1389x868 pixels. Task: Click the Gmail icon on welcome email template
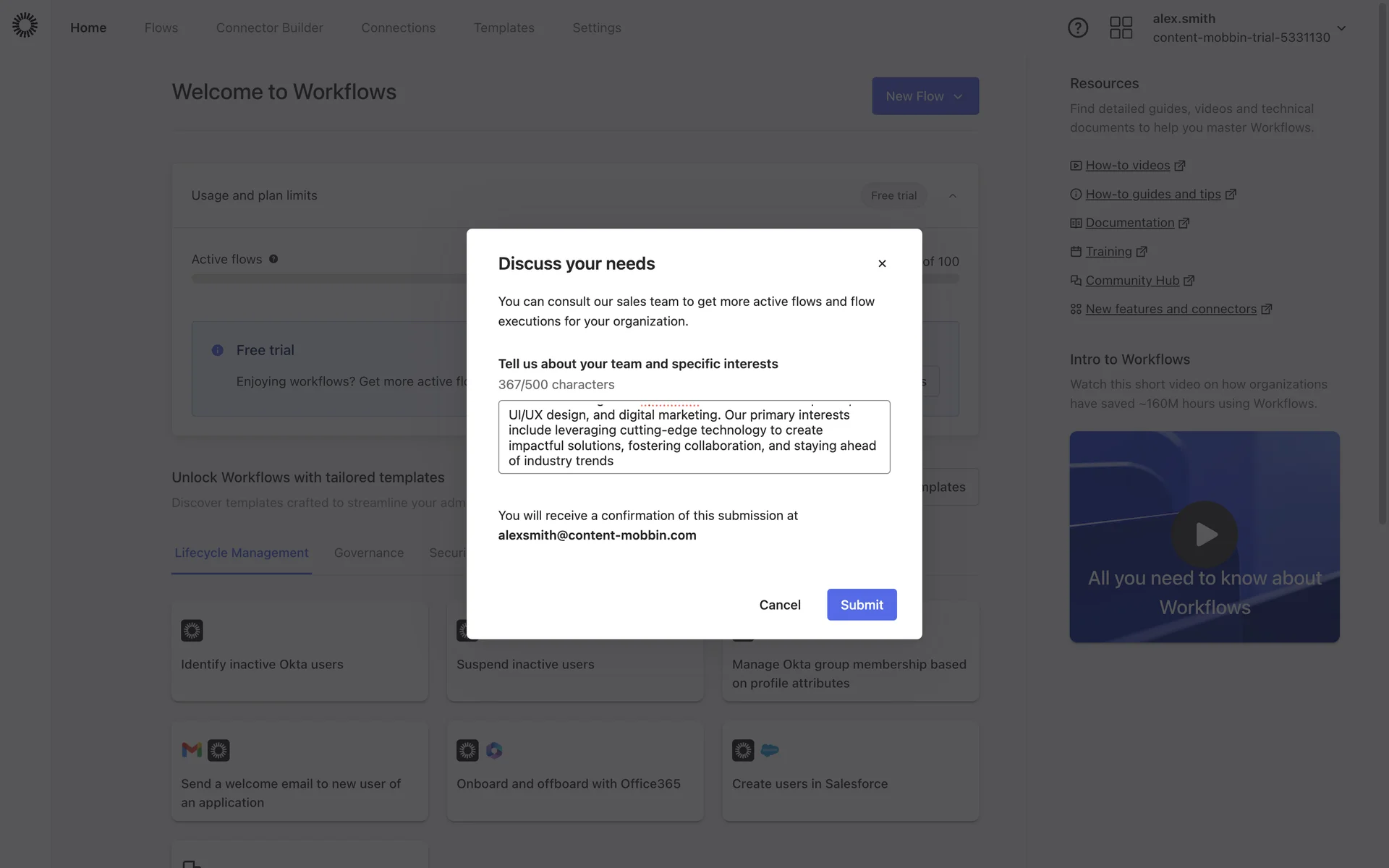[x=192, y=750]
